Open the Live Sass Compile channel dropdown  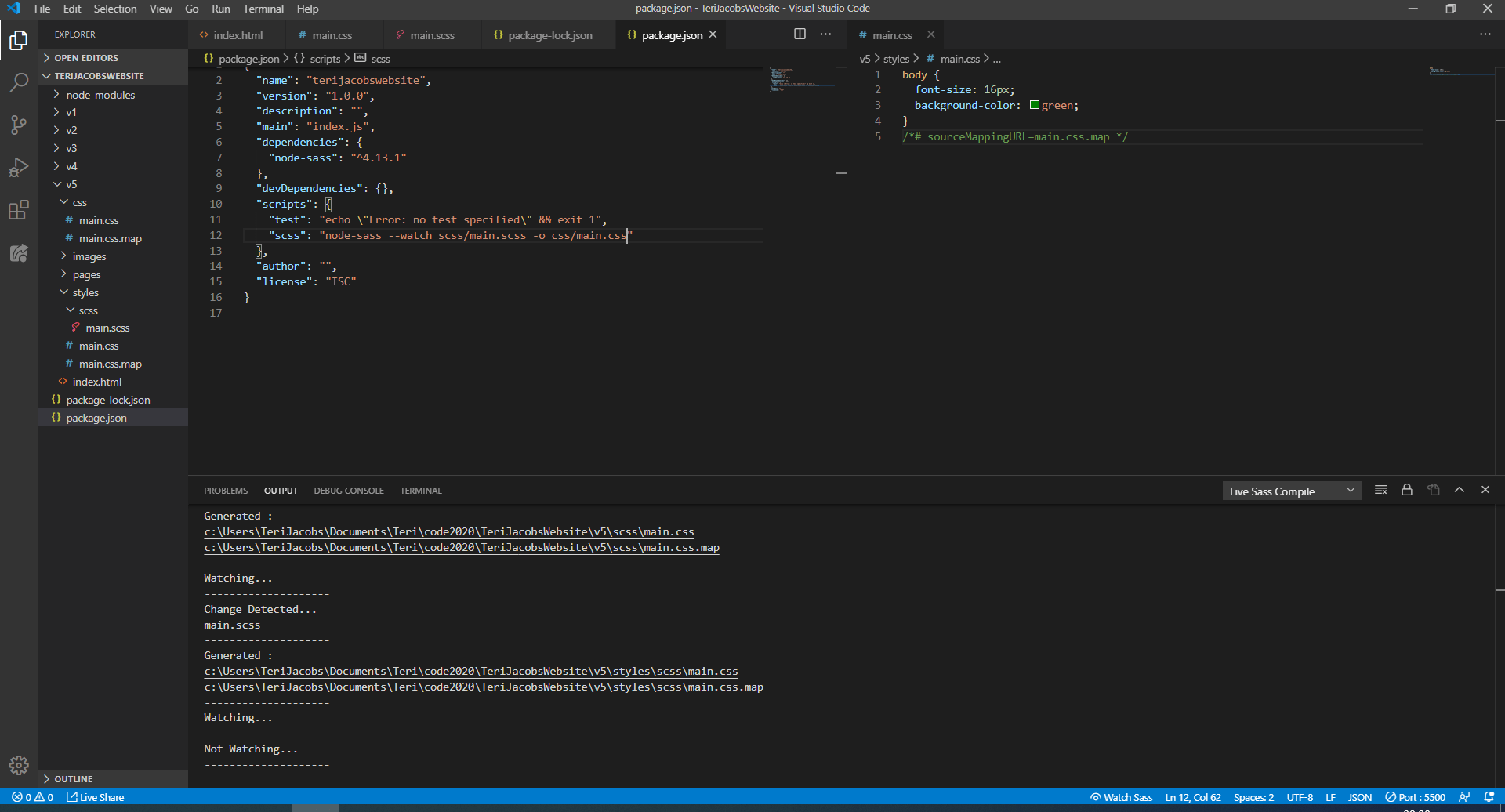click(1290, 491)
